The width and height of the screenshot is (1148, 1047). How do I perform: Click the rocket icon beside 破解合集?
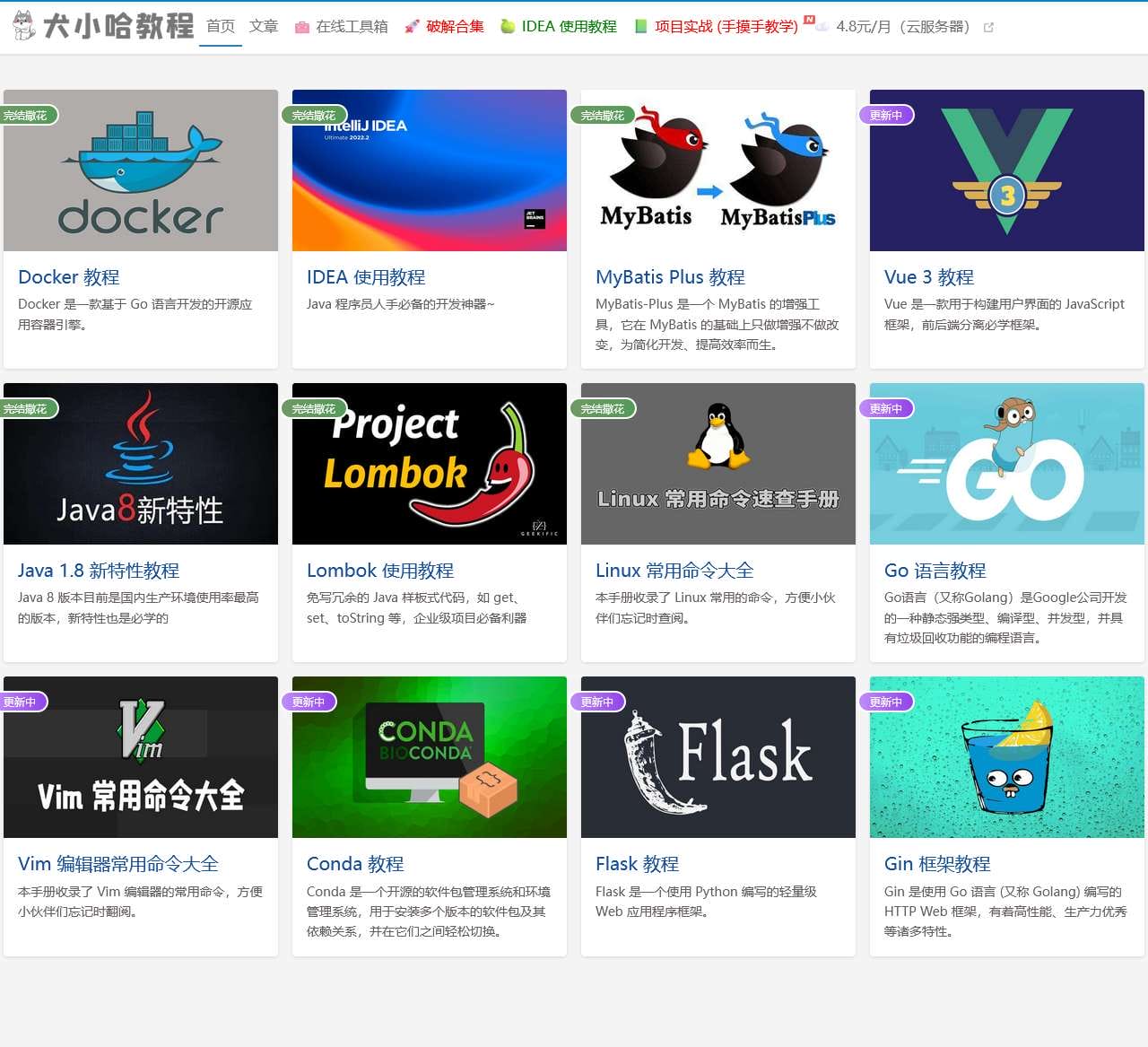[412, 27]
